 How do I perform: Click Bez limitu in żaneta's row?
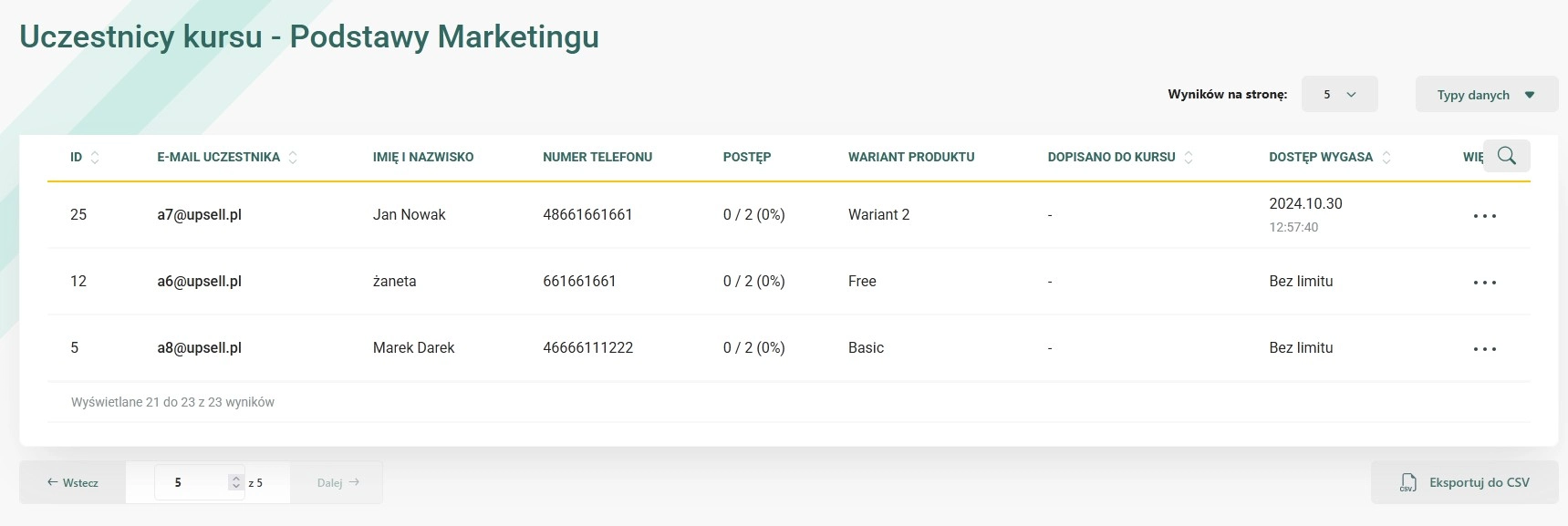(1301, 281)
